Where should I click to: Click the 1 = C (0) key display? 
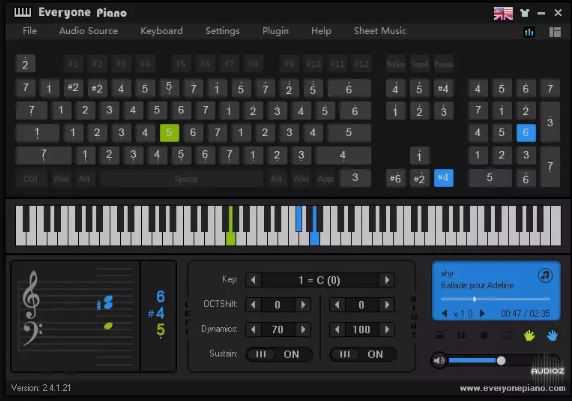pyautogui.click(x=320, y=280)
